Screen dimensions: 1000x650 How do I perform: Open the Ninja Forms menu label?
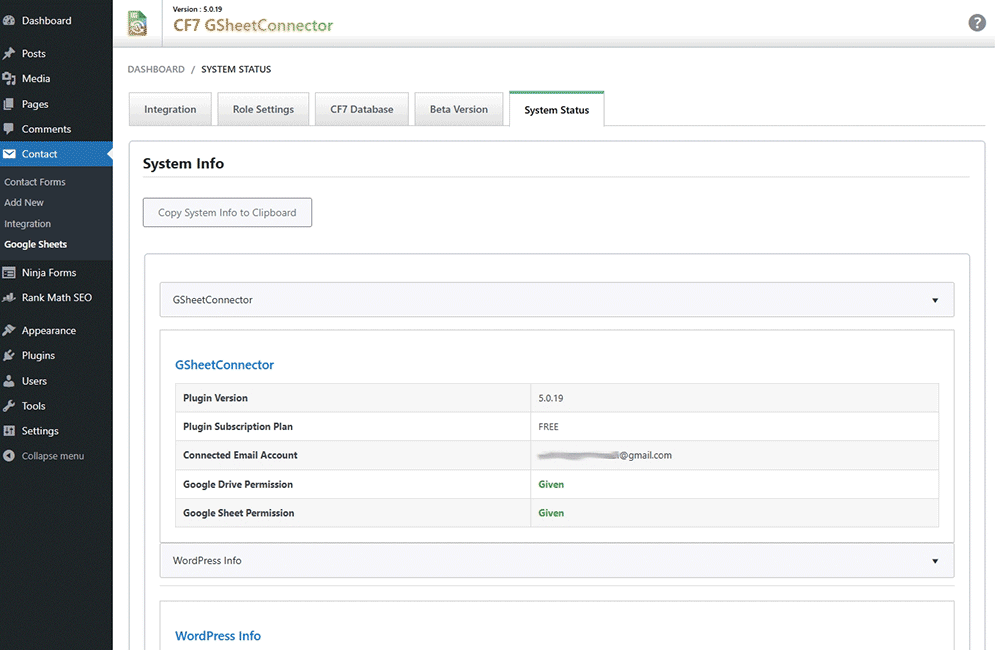tap(49, 272)
